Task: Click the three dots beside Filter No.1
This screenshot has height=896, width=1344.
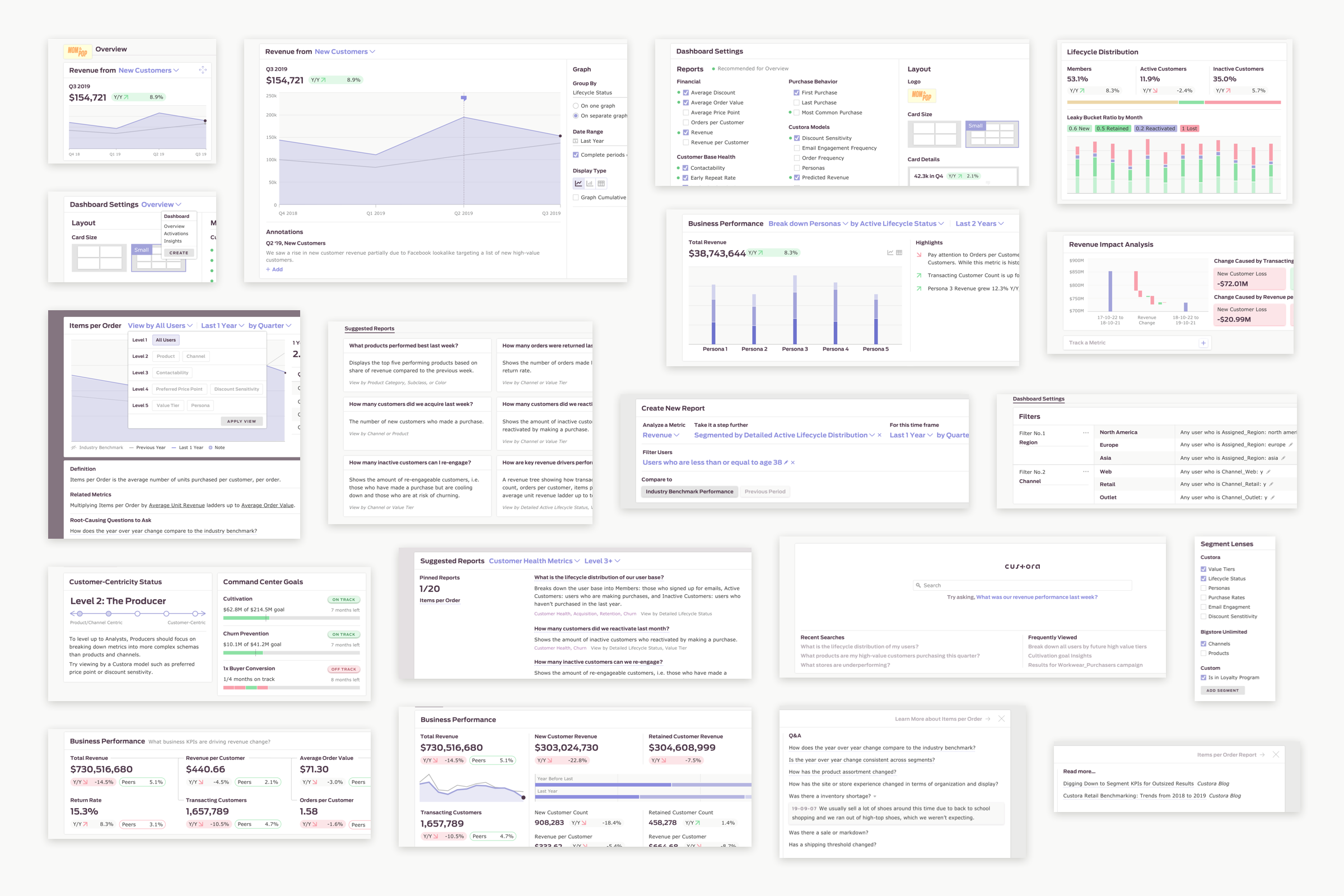Action: tap(1085, 433)
